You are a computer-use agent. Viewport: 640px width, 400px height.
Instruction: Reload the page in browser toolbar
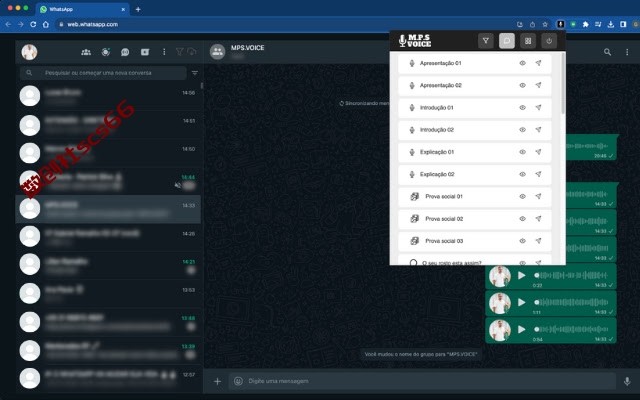tap(33, 24)
